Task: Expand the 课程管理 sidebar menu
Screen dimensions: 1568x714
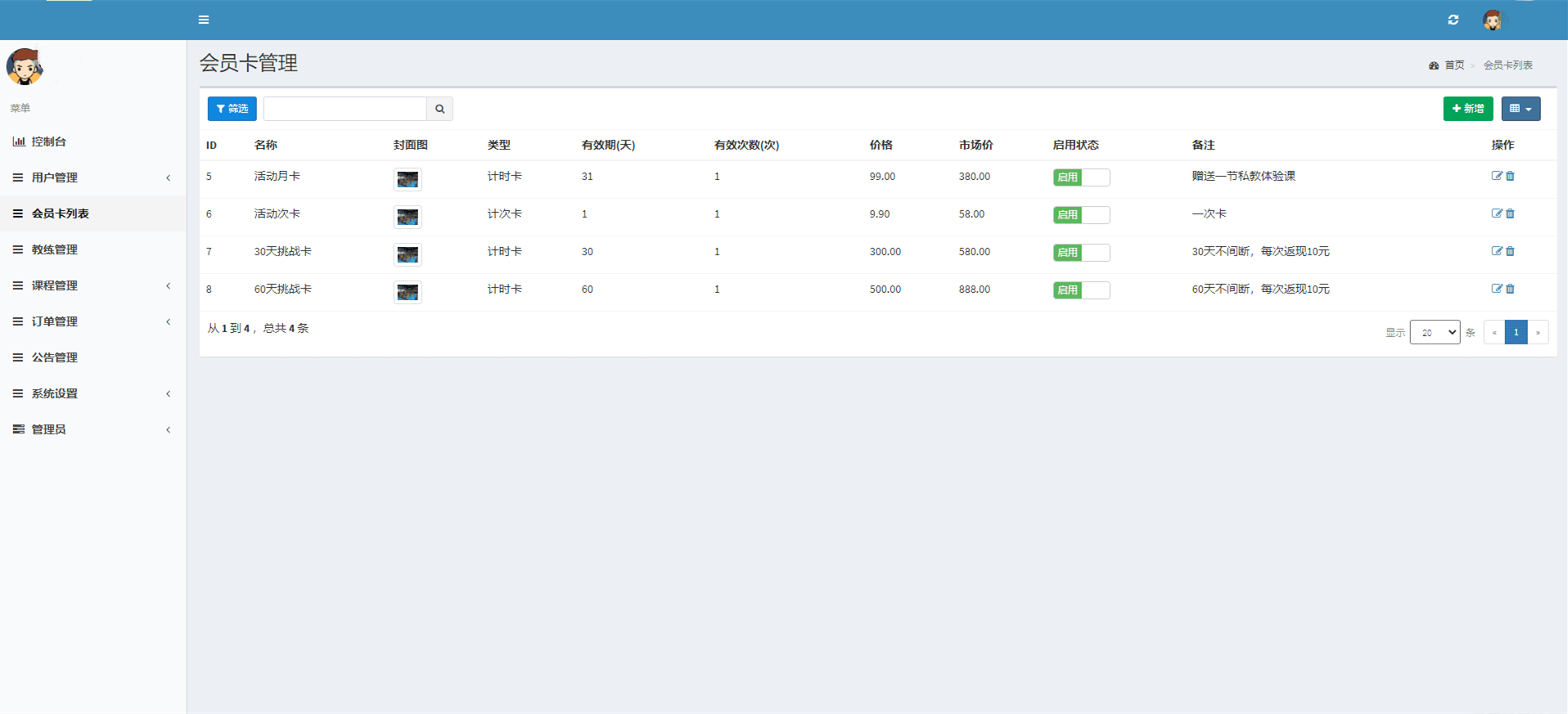Action: (x=92, y=285)
